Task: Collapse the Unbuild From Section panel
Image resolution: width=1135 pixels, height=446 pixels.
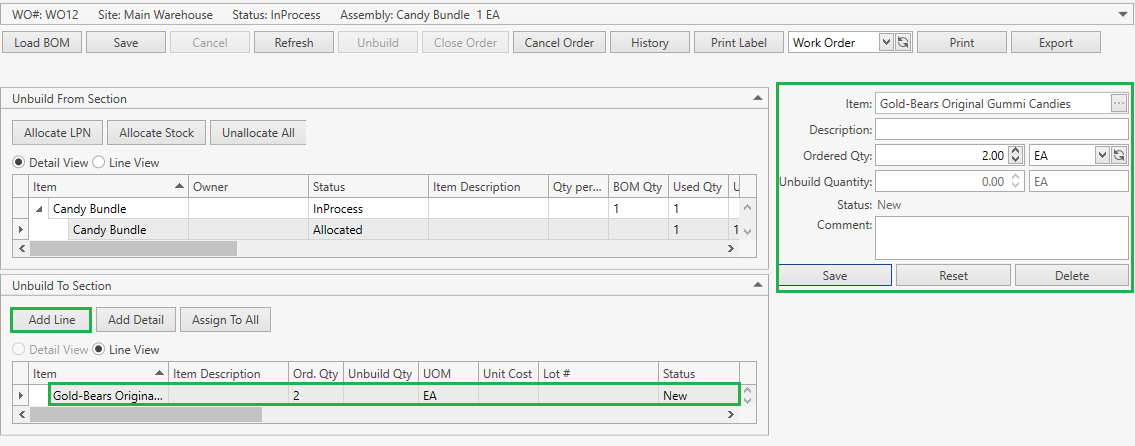Action: pyautogui.click(x=757, y=98)
